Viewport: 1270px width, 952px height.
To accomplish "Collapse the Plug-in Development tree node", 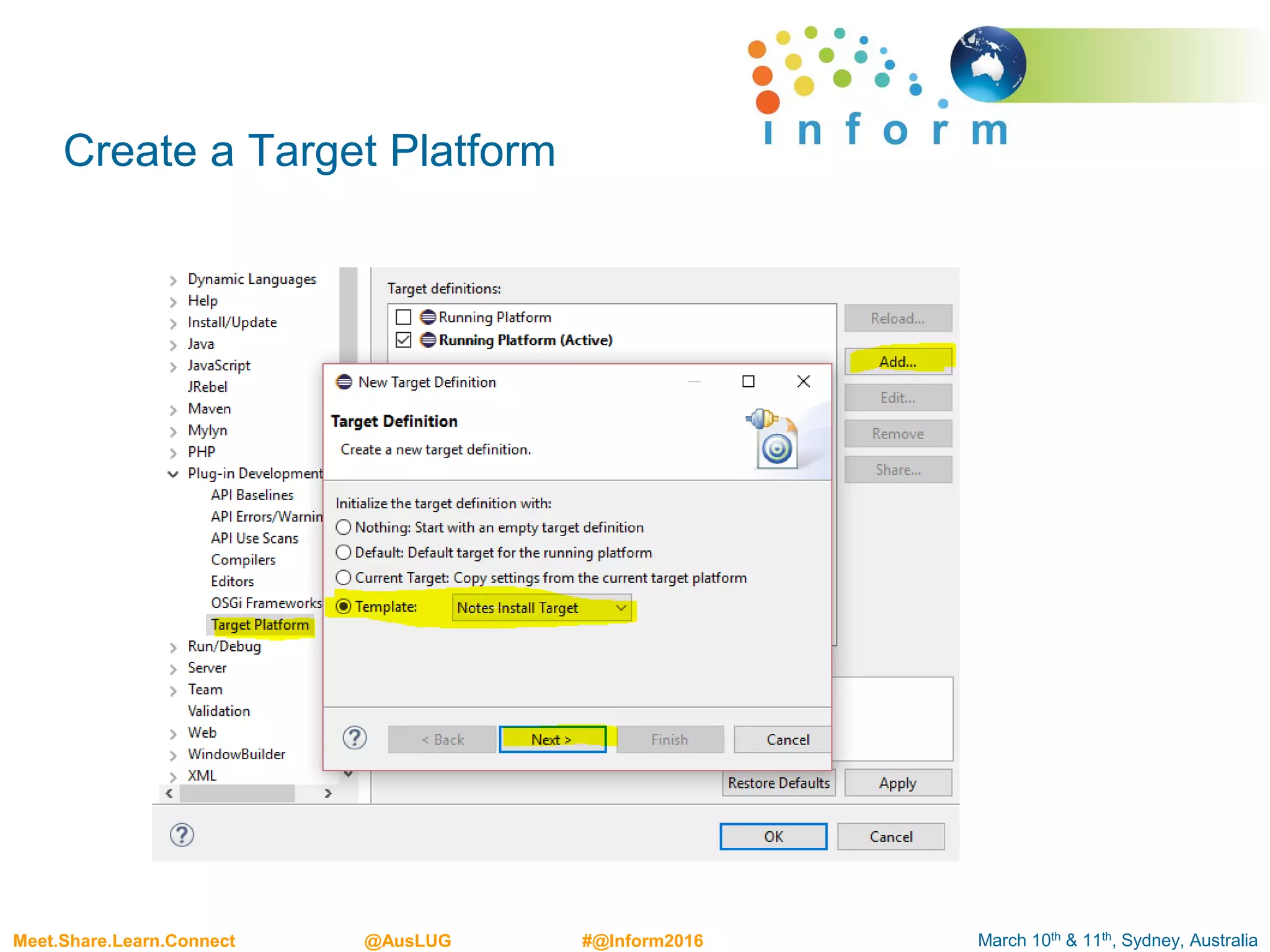I will pos(173,474).
